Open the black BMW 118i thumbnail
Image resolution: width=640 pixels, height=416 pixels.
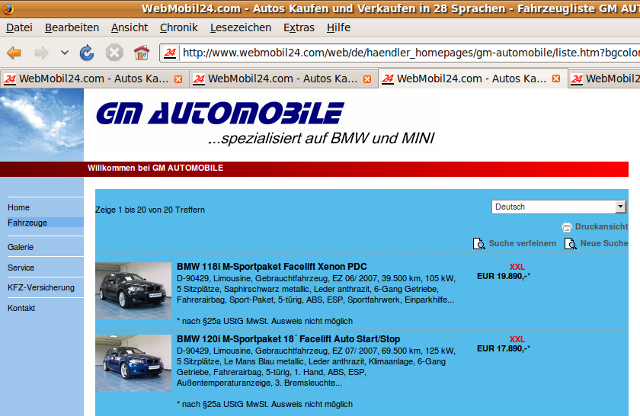tap(133, 291)
